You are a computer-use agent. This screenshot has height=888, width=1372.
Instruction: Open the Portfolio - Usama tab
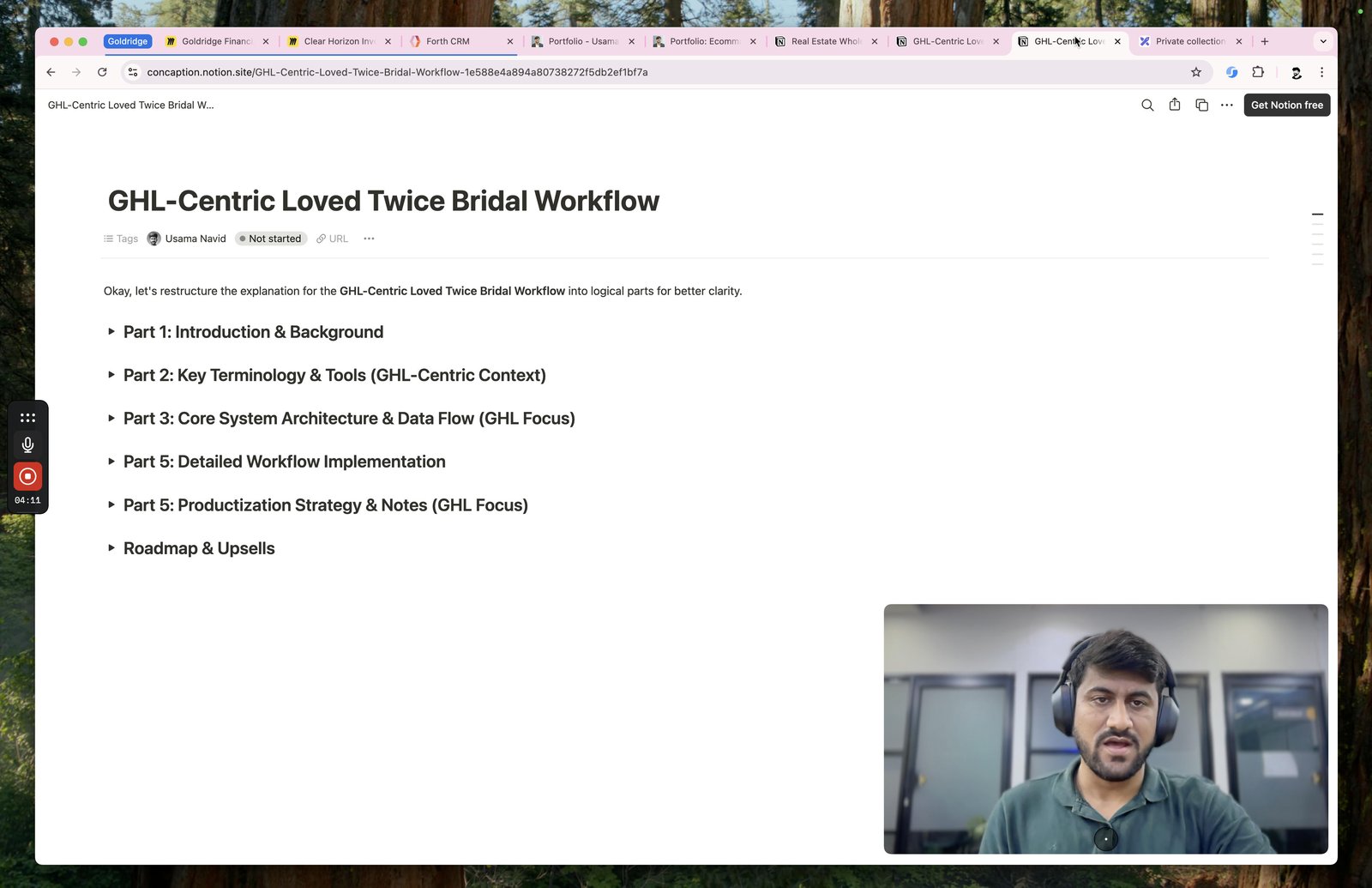582,41
